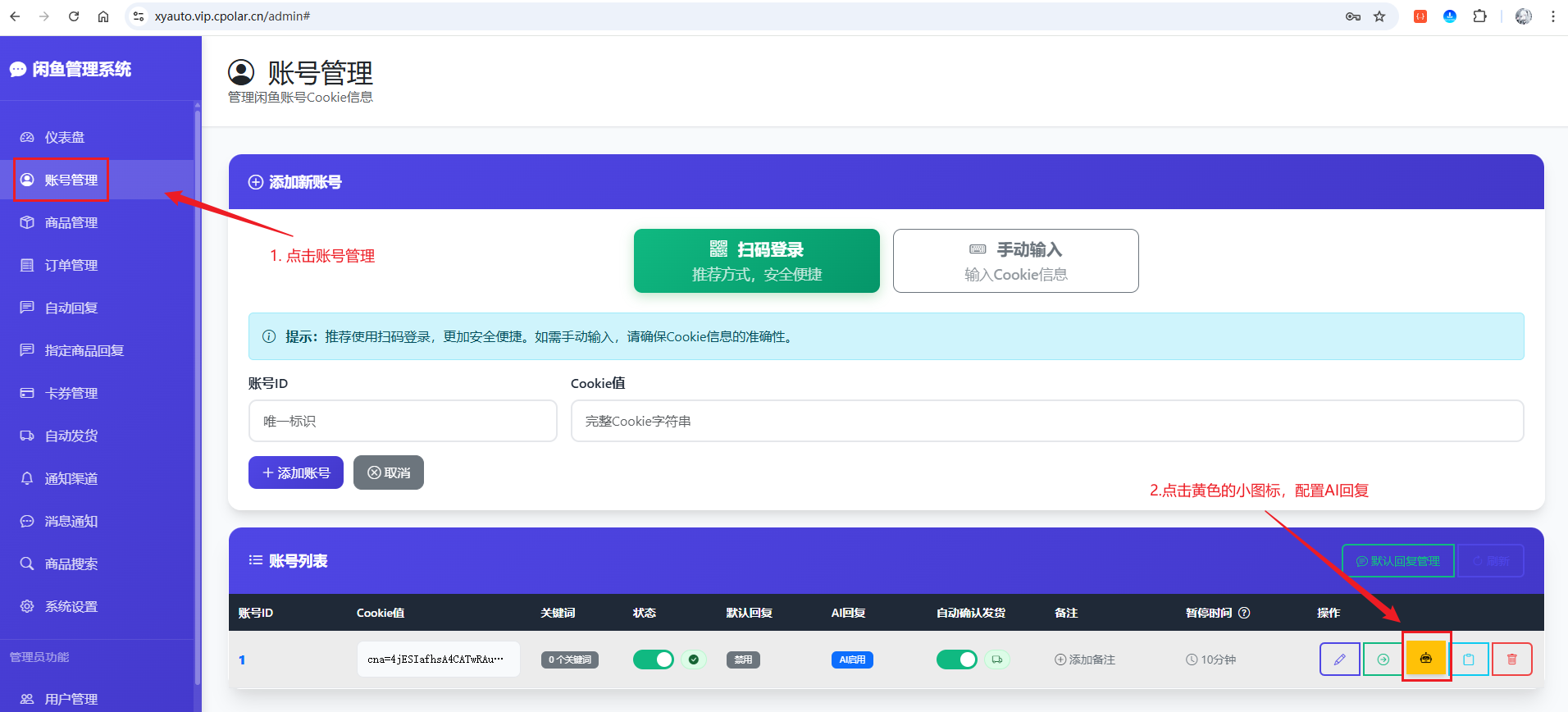
Task: Click the 添加账号 button
Action: [x=296, y=472]
